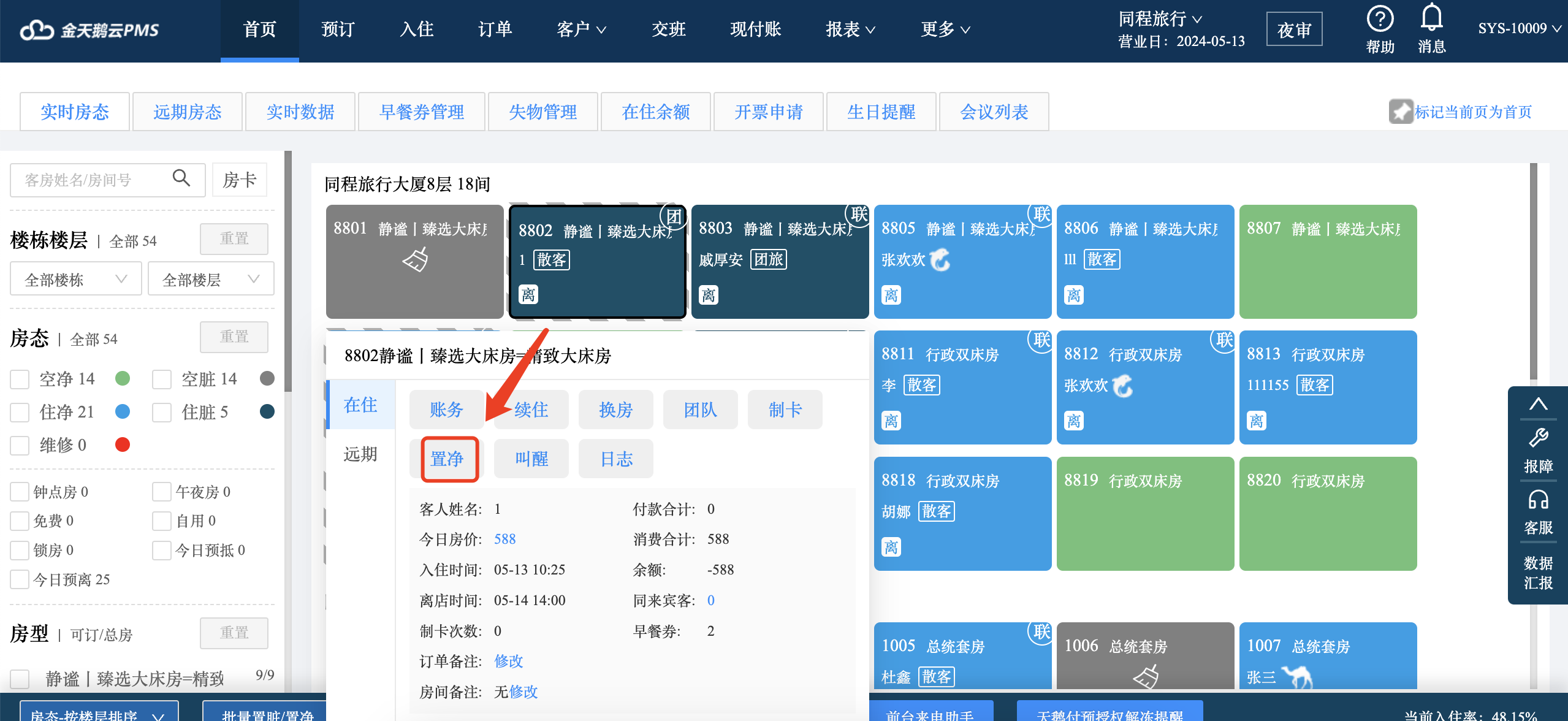Check the 午夜房 0 checkbox
The height and width of the screenshot is (721, 1568).
point(162,492)
